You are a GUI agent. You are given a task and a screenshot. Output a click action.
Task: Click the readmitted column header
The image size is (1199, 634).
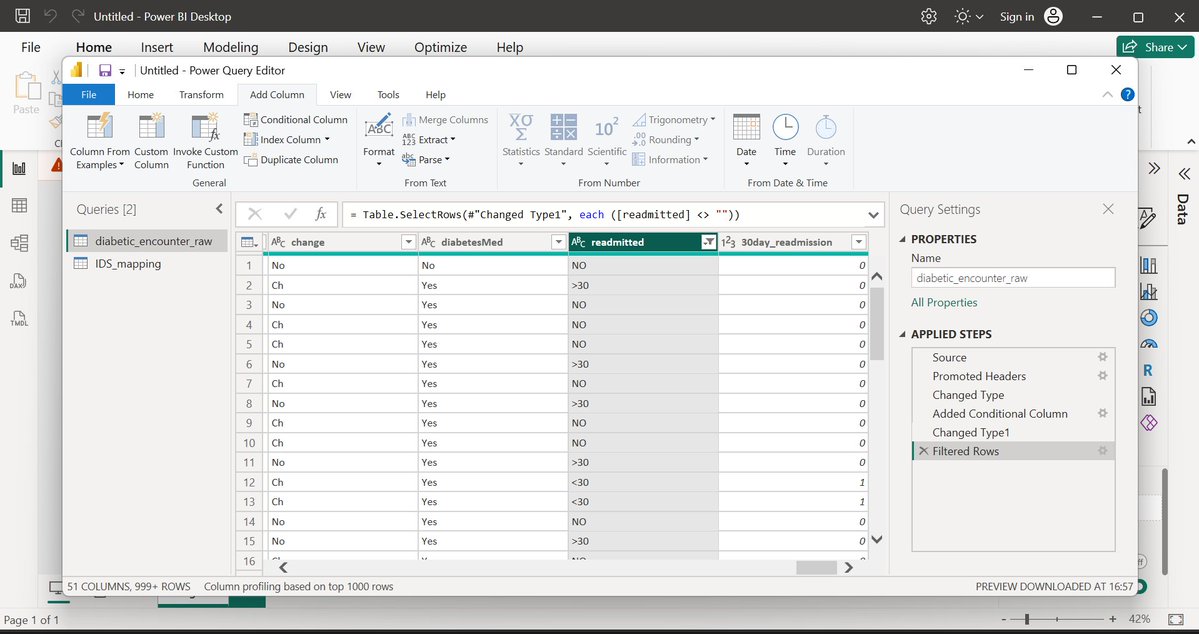633,242
